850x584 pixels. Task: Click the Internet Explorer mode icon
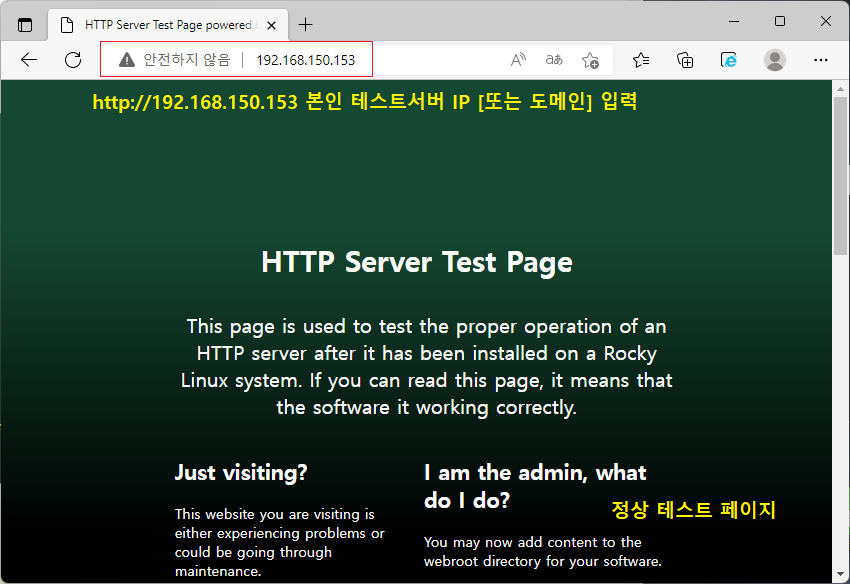pos(729,60)
